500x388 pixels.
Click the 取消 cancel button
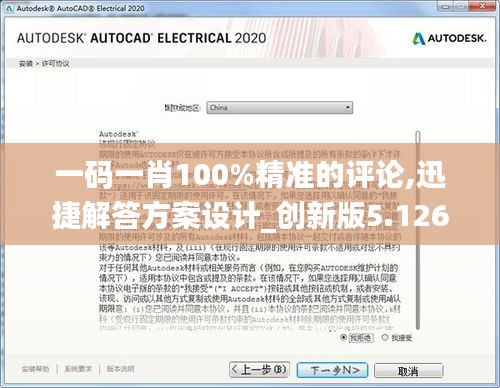coord(408,371)
